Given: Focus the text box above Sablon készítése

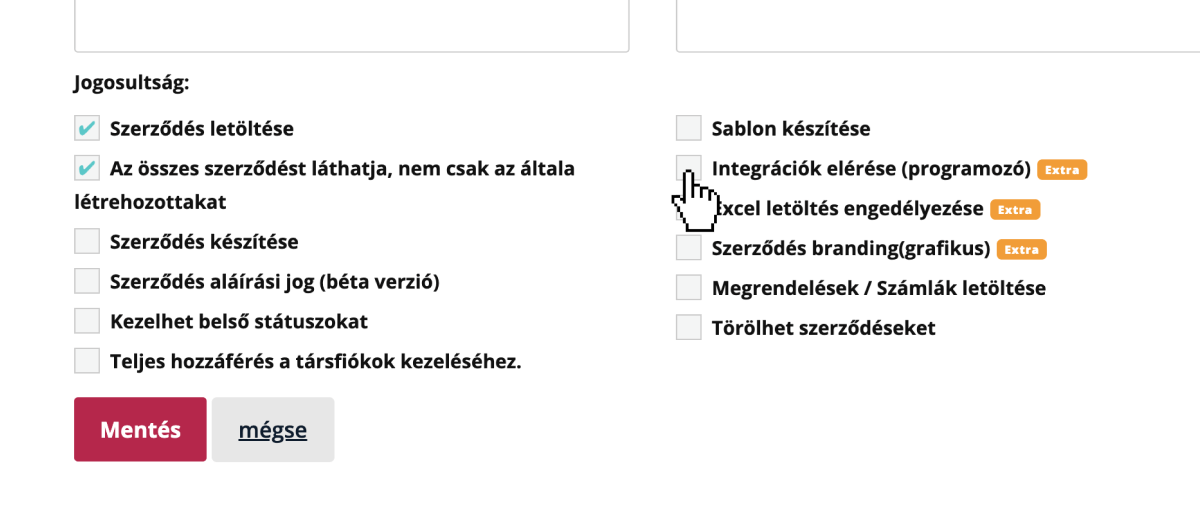Looking at the screenshot, I should [937, 25].
